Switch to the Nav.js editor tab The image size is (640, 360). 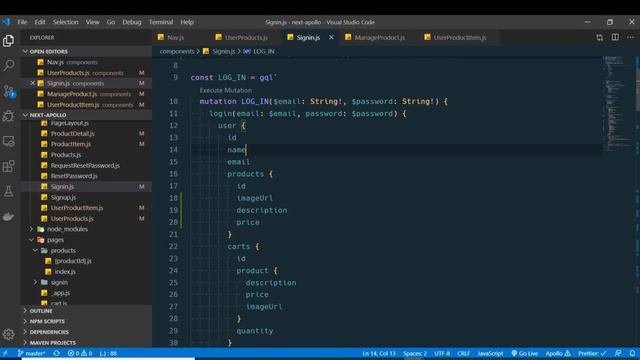[x=176, y=38]
